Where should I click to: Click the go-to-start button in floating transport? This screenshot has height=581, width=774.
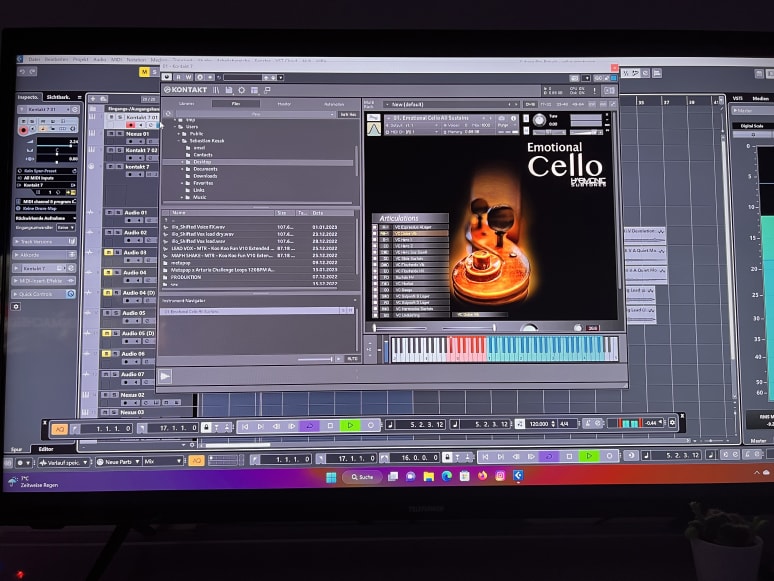tap(245, 426)
